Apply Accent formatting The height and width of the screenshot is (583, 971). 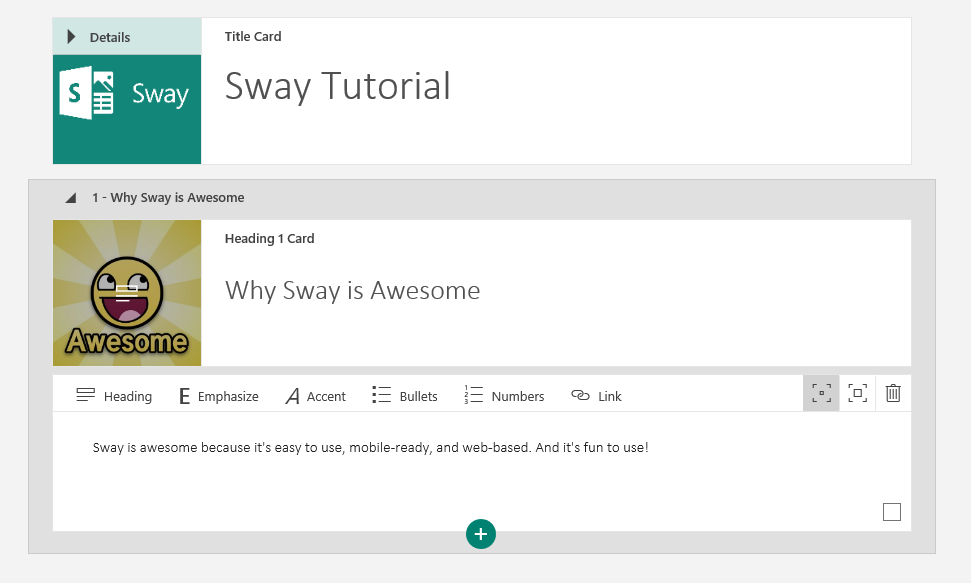[315, 396]
